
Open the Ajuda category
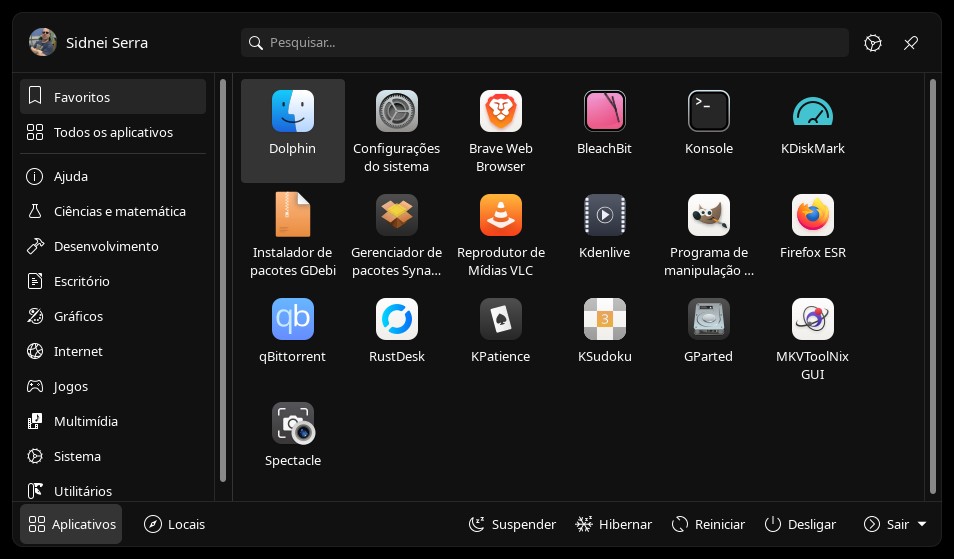(x=113, y=176)
